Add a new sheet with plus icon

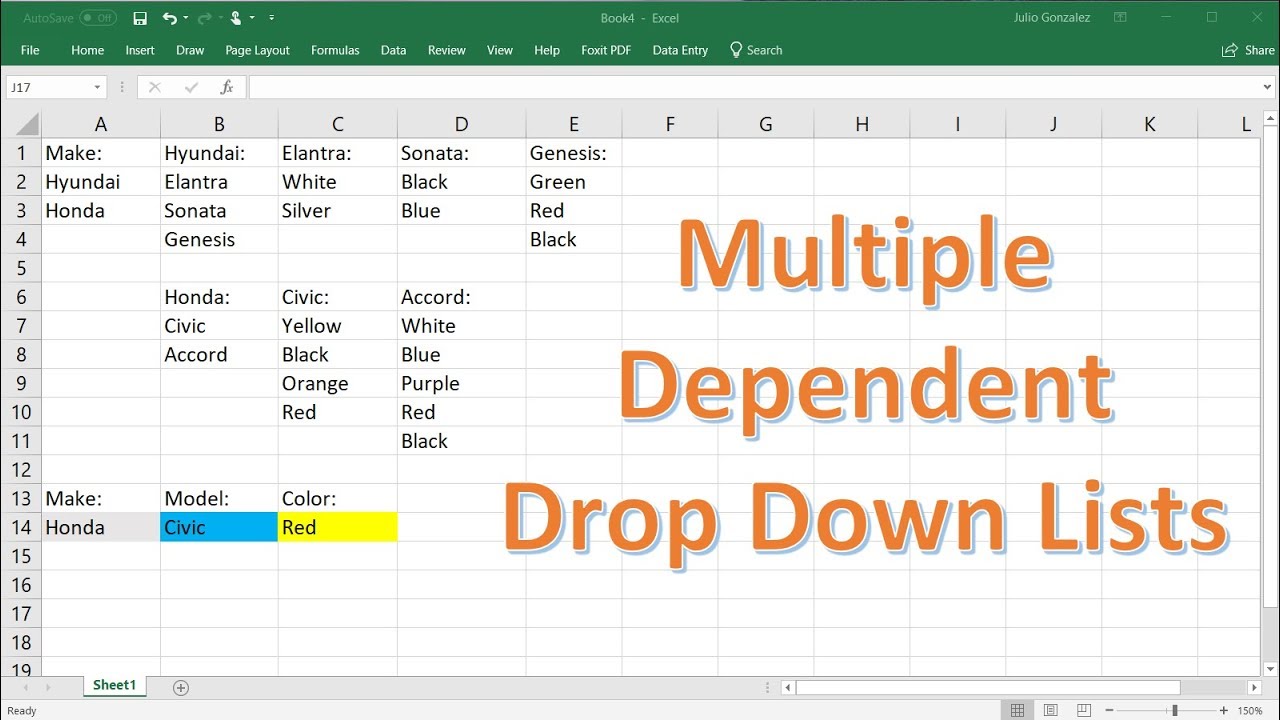pos(181,687)
